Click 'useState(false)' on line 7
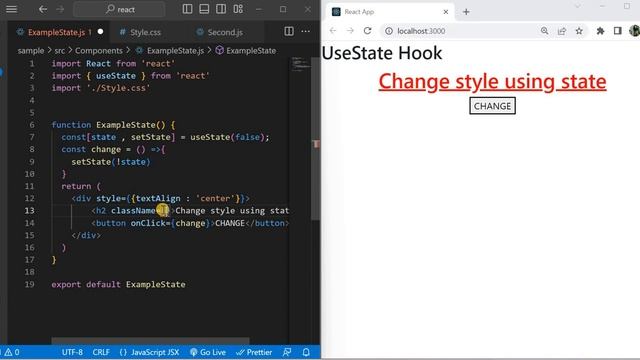640x360 pixels. point(228,137)
